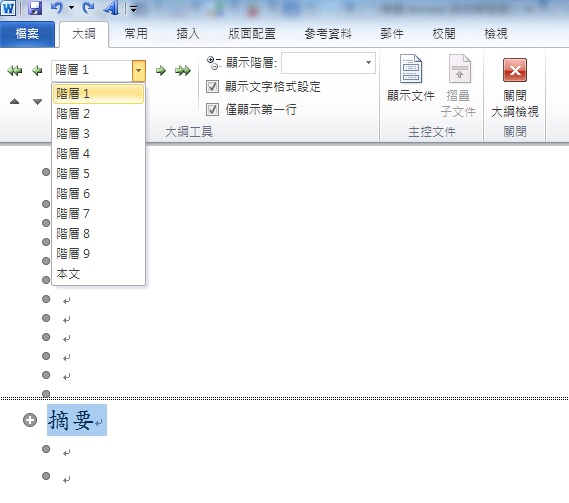This screenshot has width=569, height=503.
Task: Collapse the outline level dropdown arrow
Action: (x=139, y=71)
